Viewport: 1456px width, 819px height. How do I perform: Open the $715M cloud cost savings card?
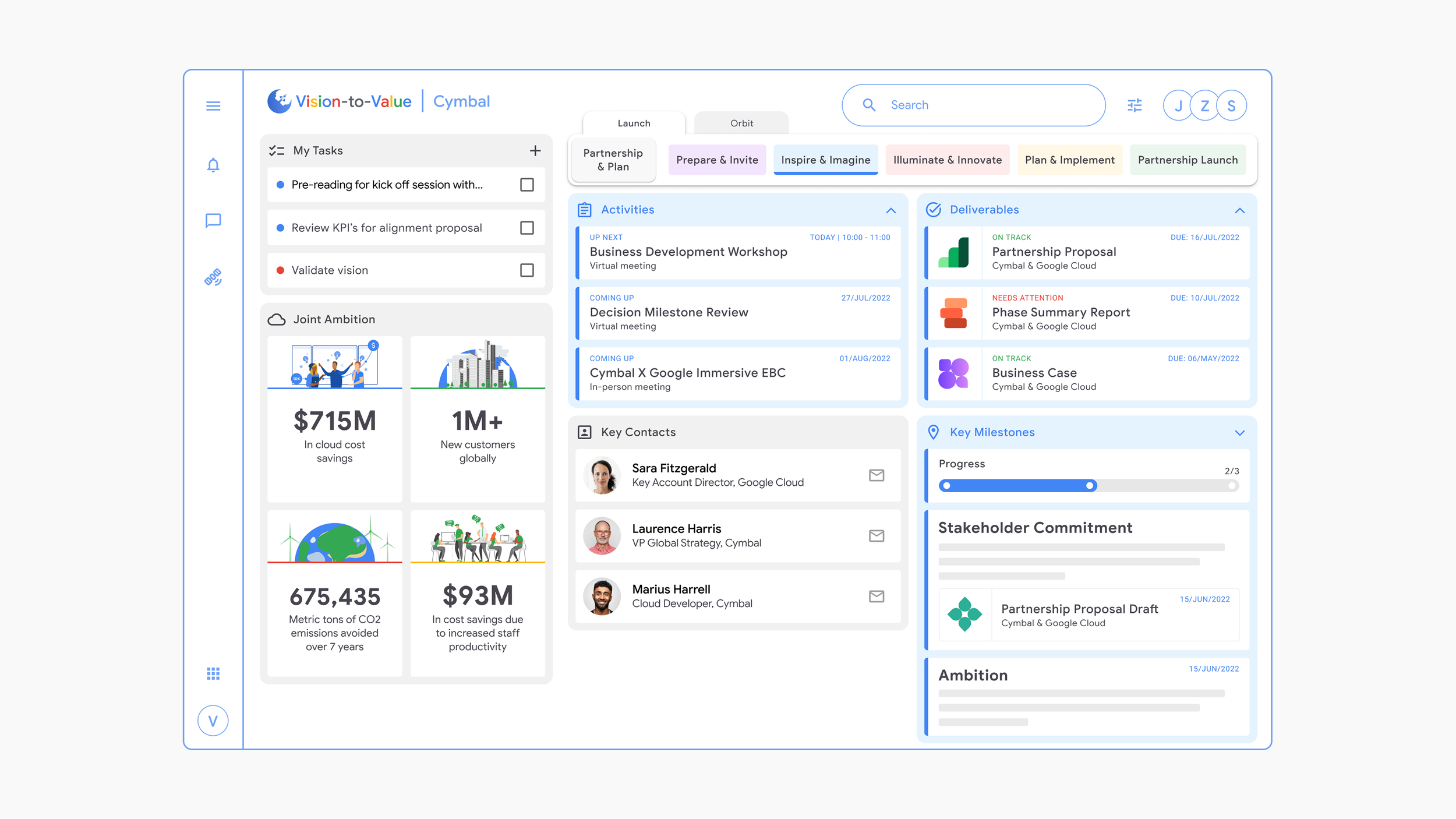click(334, 419)
